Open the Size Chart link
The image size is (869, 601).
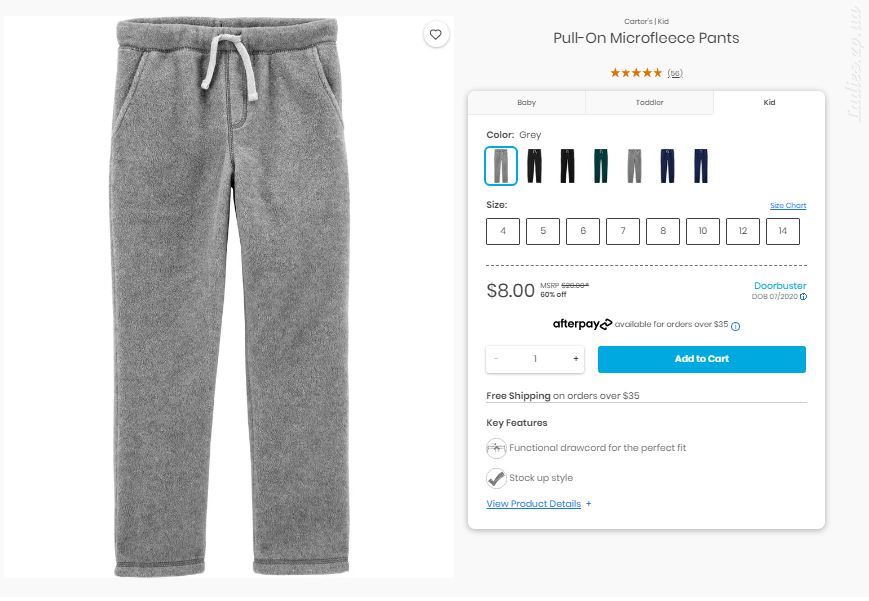788,205
